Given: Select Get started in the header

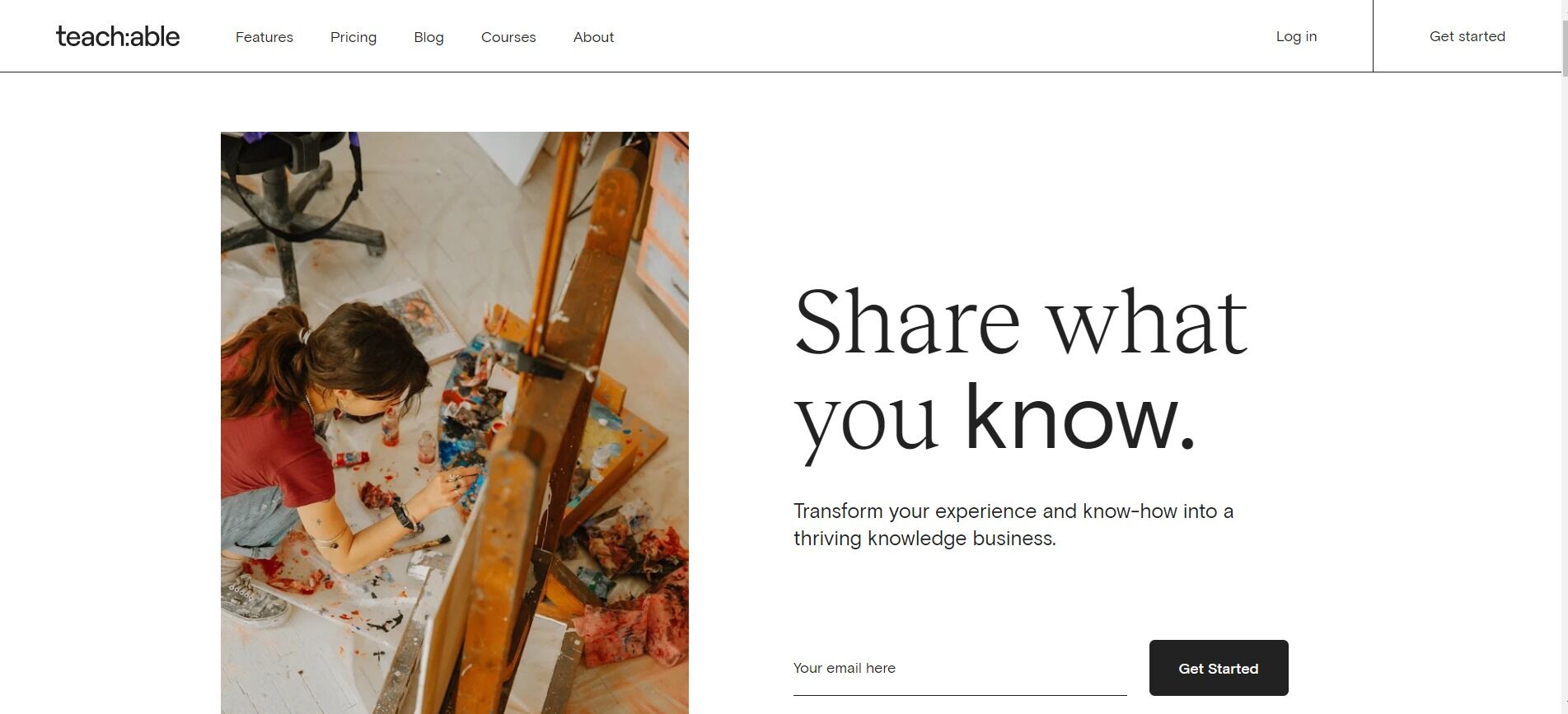Looking at the screenshot, I should (x=1467, y=36).
